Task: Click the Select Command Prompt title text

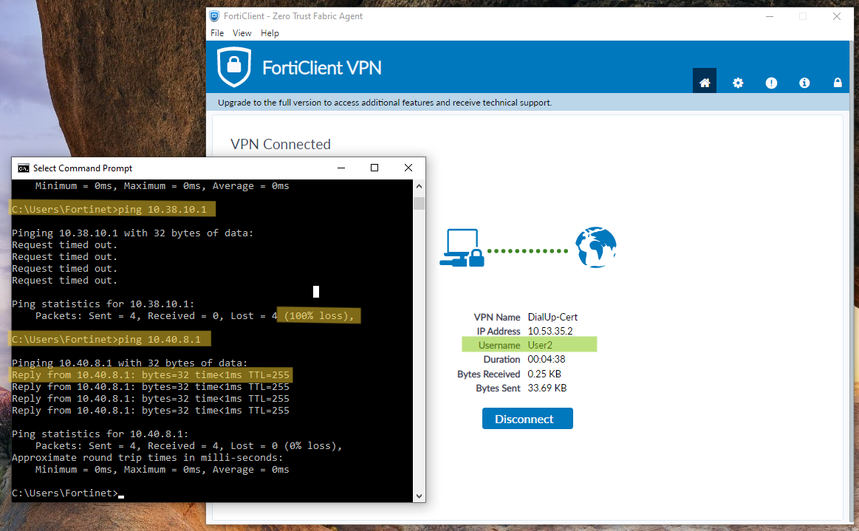Action: click(x=83, y=168)
